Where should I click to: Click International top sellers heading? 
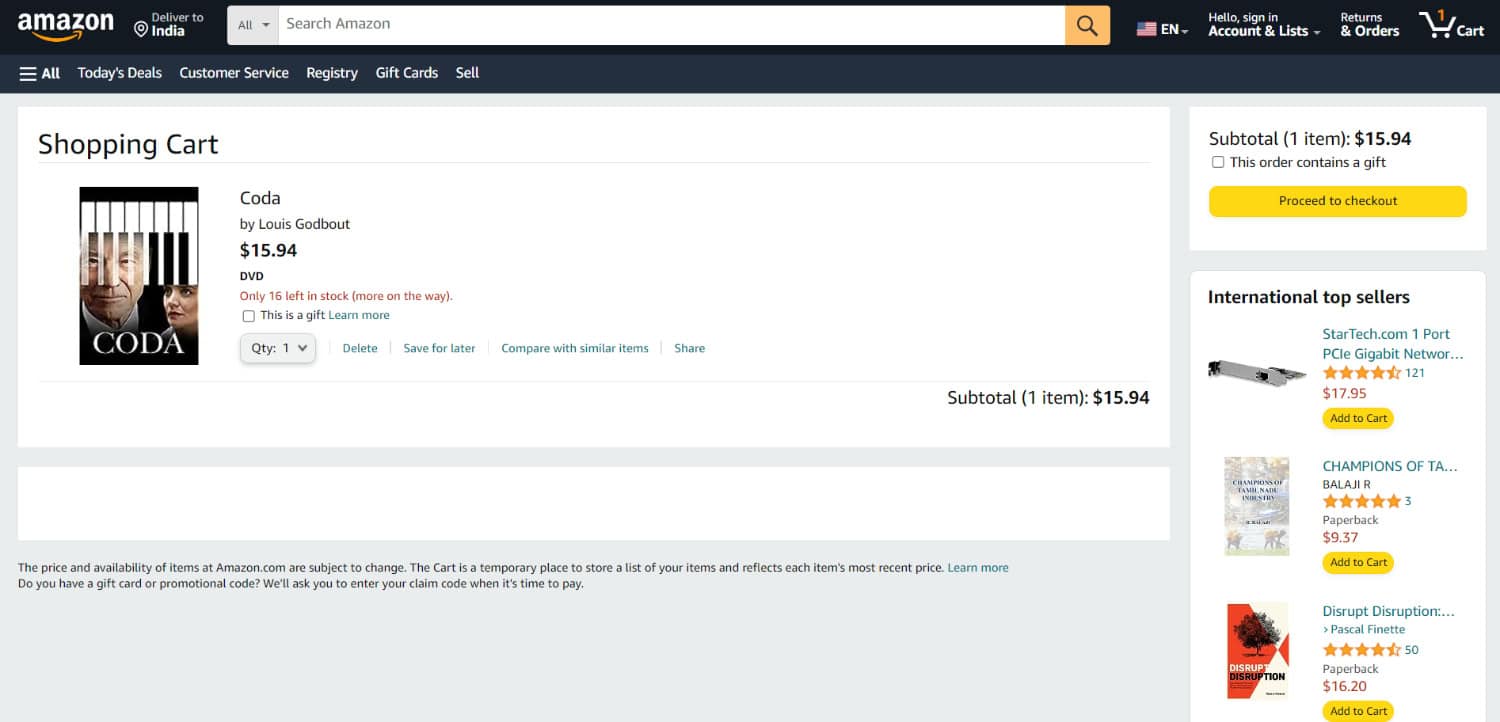point(1309,297)
